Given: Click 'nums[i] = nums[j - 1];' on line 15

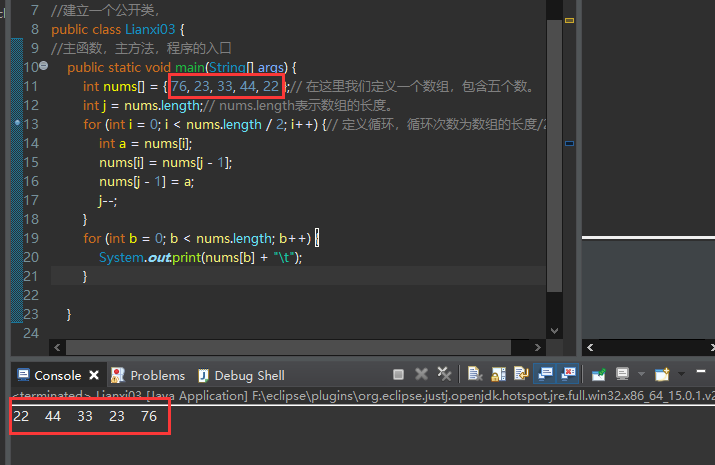Looking at the screenshot, I should pyautogui.click(x=166, y=163).
